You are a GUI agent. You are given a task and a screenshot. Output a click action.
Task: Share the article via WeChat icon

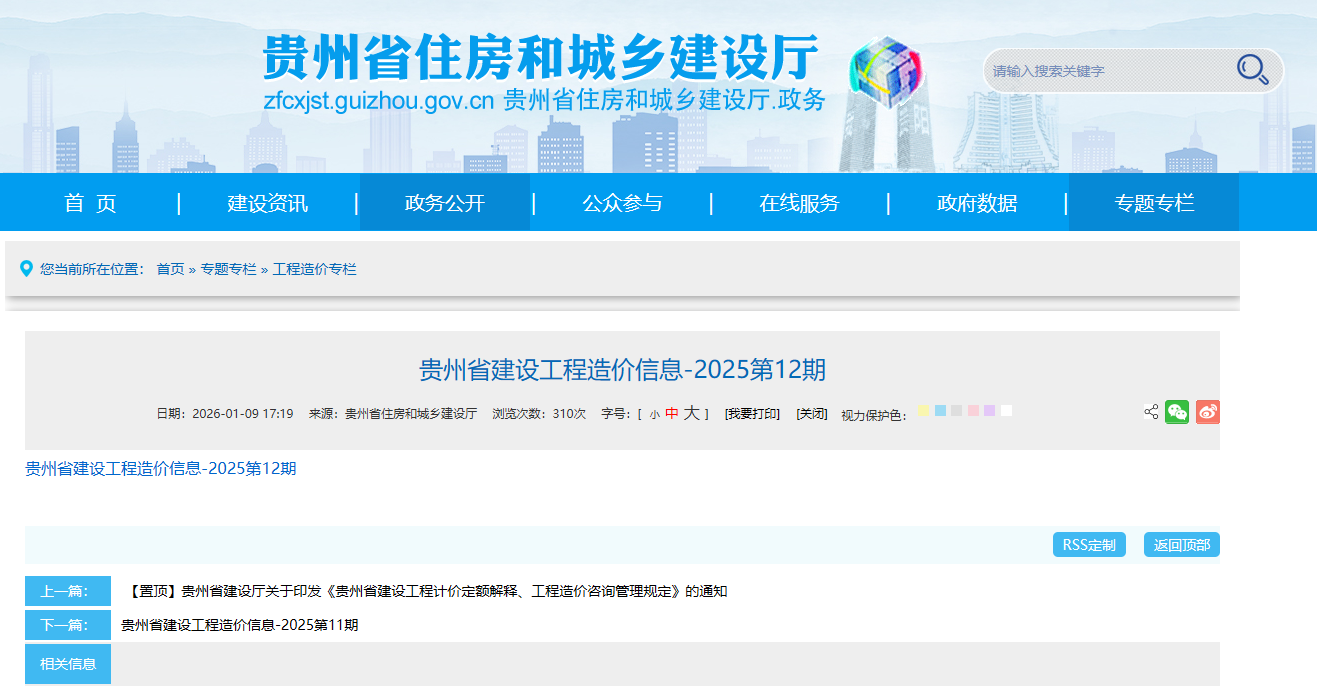[x=1177, y=412]
